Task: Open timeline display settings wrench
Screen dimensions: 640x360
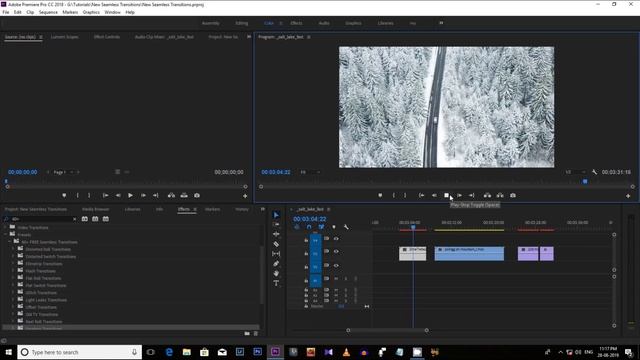Action: [x=346, y=227]
